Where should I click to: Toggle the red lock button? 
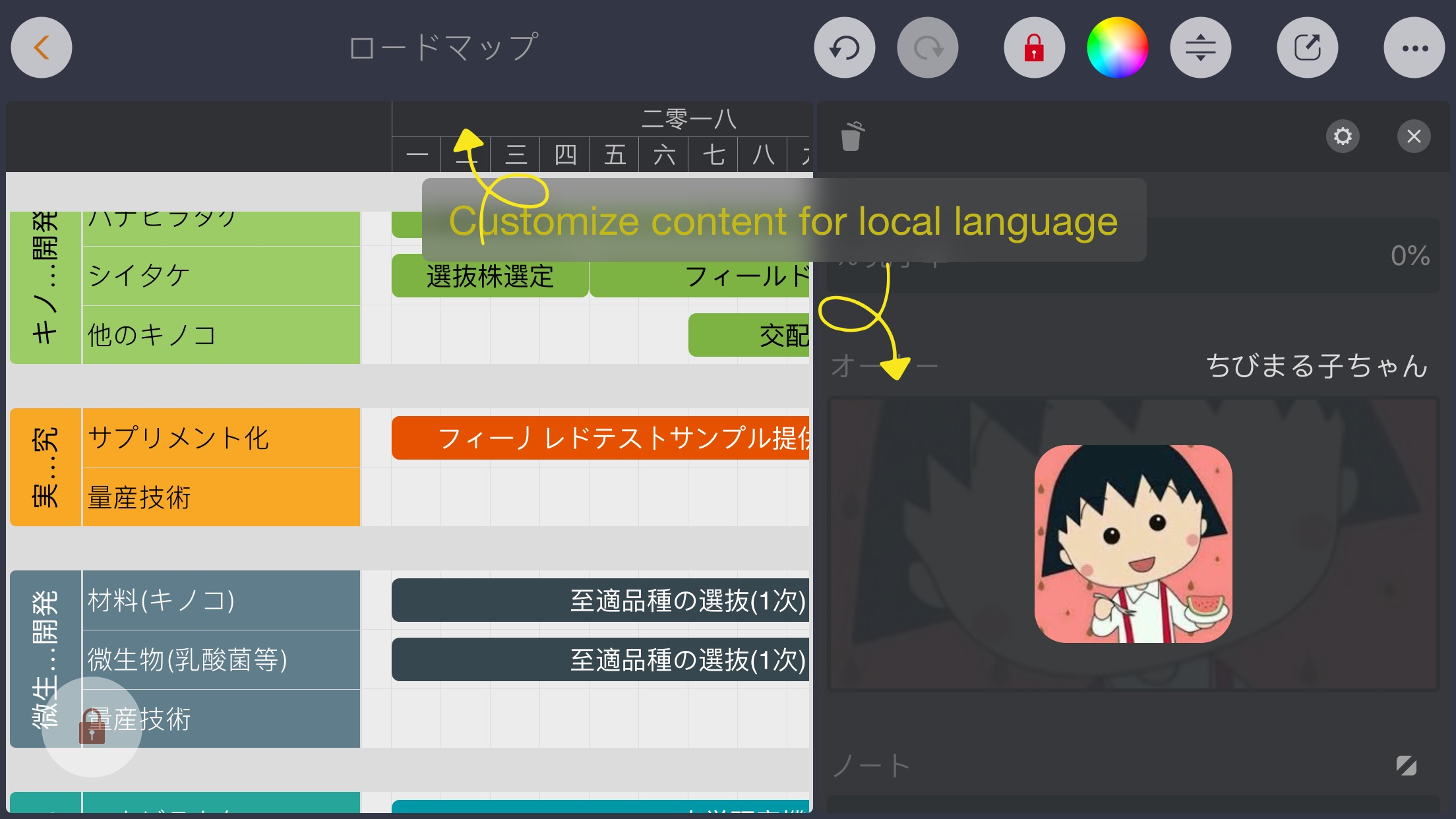[1033, 47]
